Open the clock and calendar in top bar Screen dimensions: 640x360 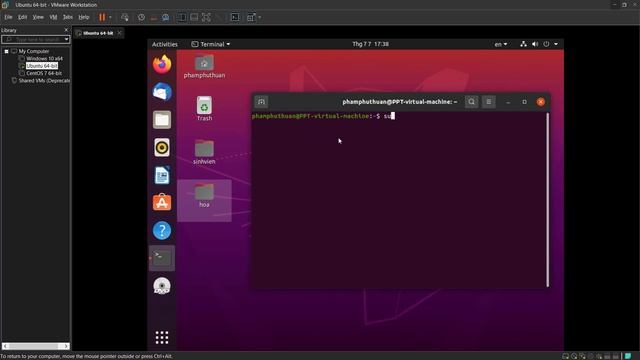(x=370, y=44)
